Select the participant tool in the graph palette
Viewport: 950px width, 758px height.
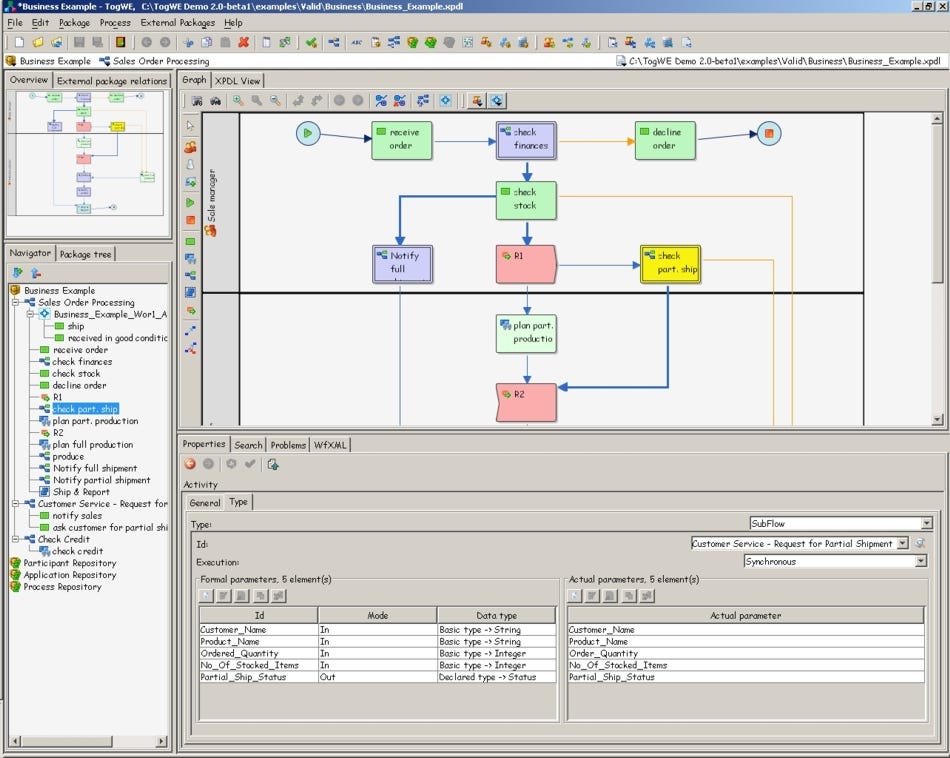(189, 148)
